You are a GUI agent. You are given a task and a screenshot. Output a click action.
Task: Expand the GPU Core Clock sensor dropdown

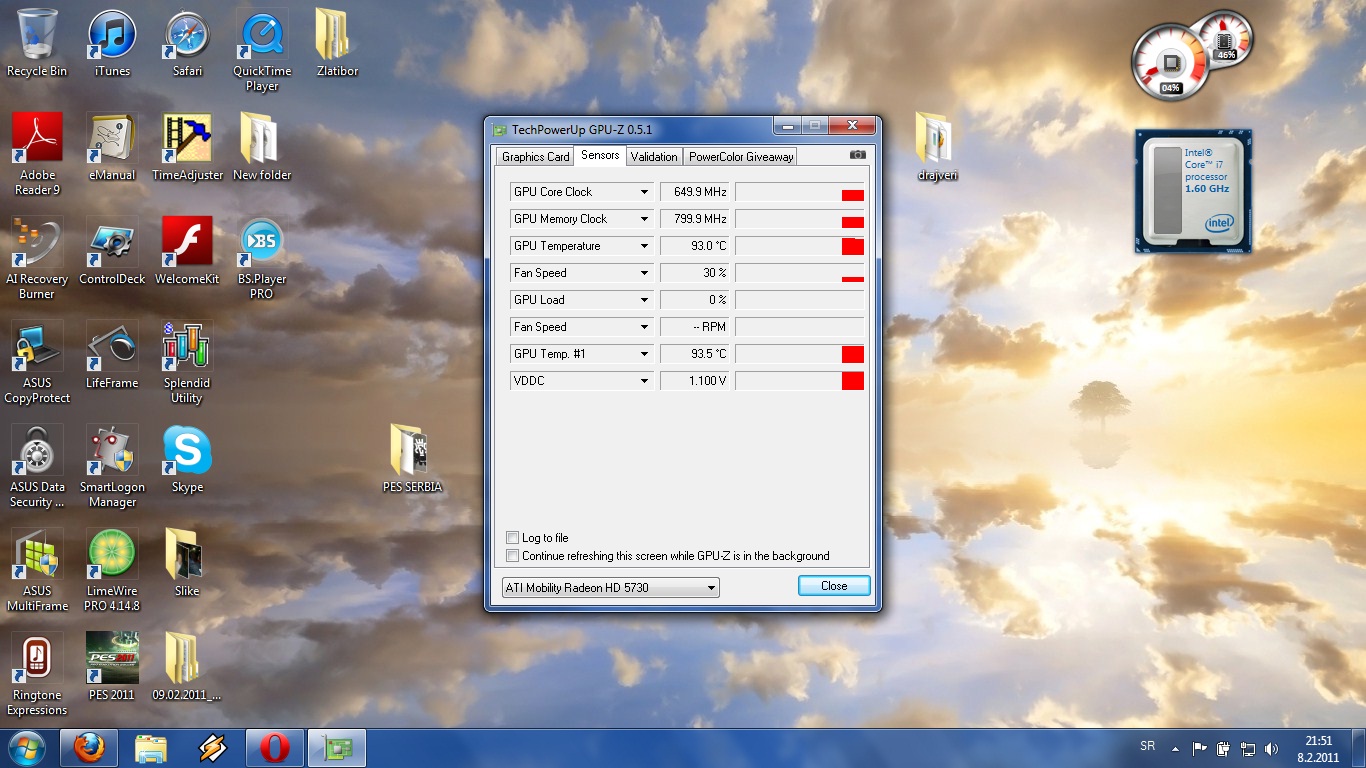tap(644, 192)
